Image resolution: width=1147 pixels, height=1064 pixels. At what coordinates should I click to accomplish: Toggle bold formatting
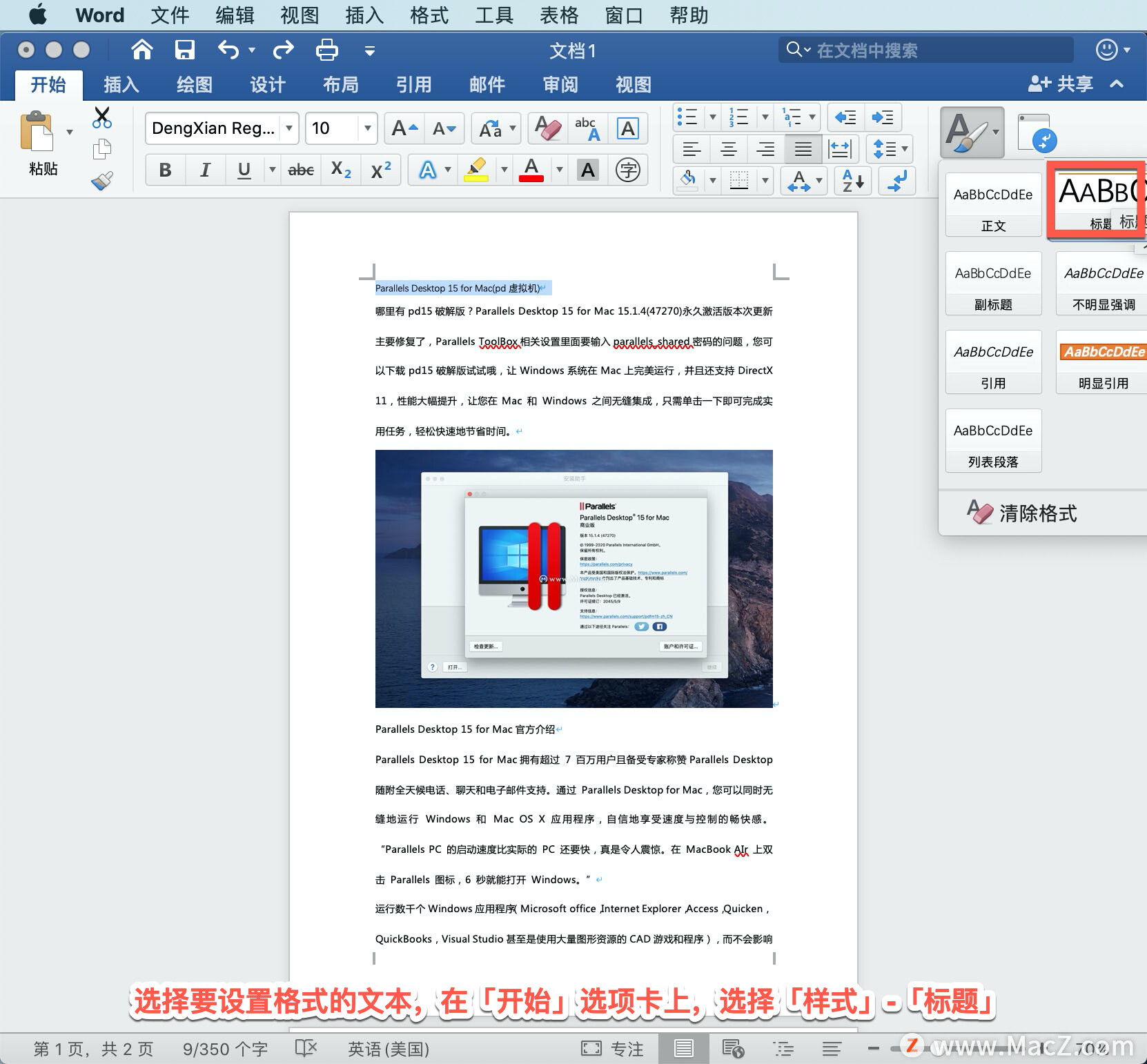coord(166,170)
